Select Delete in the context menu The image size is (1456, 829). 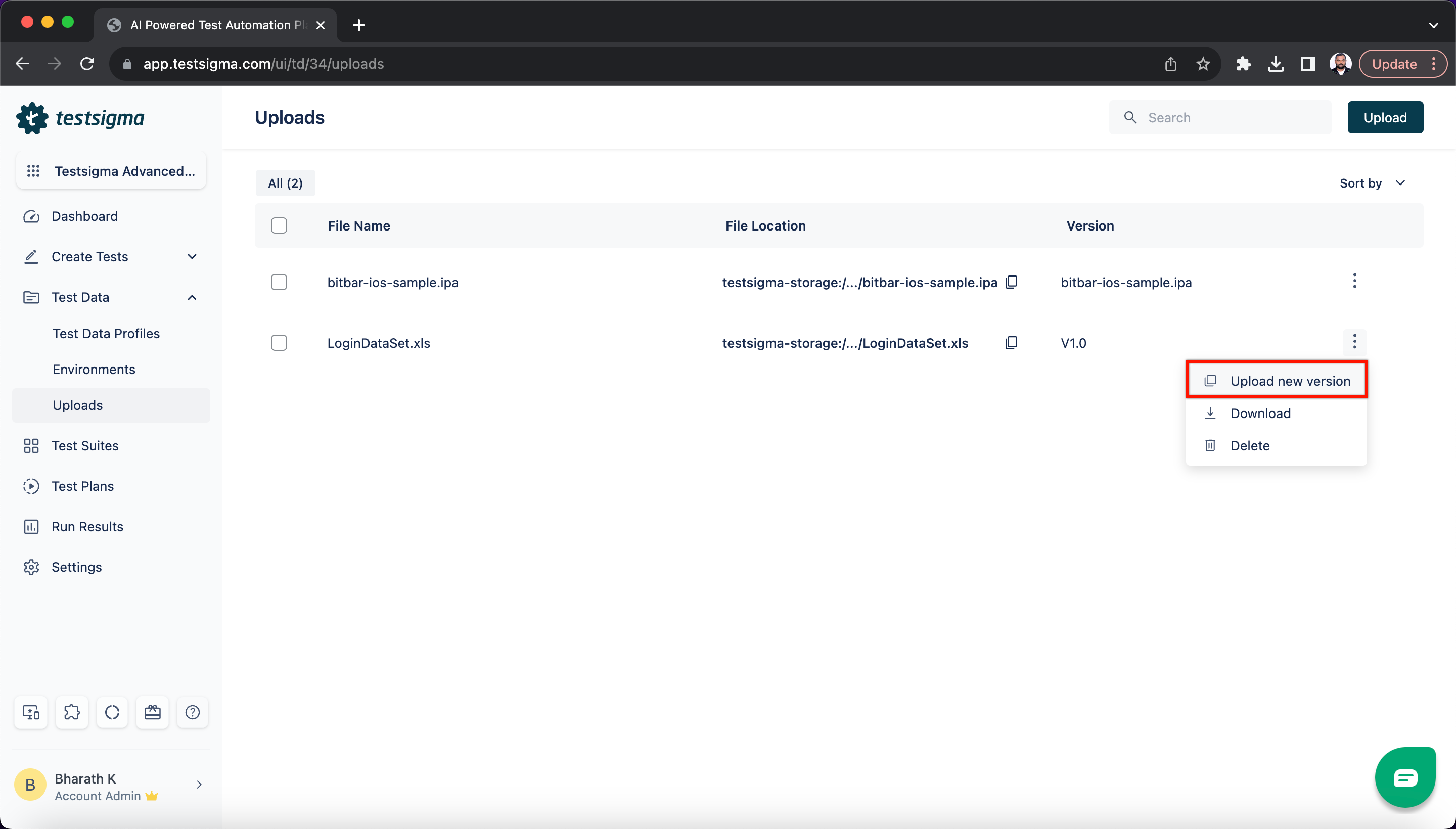pyautogui.click(x=1249, y=446)
